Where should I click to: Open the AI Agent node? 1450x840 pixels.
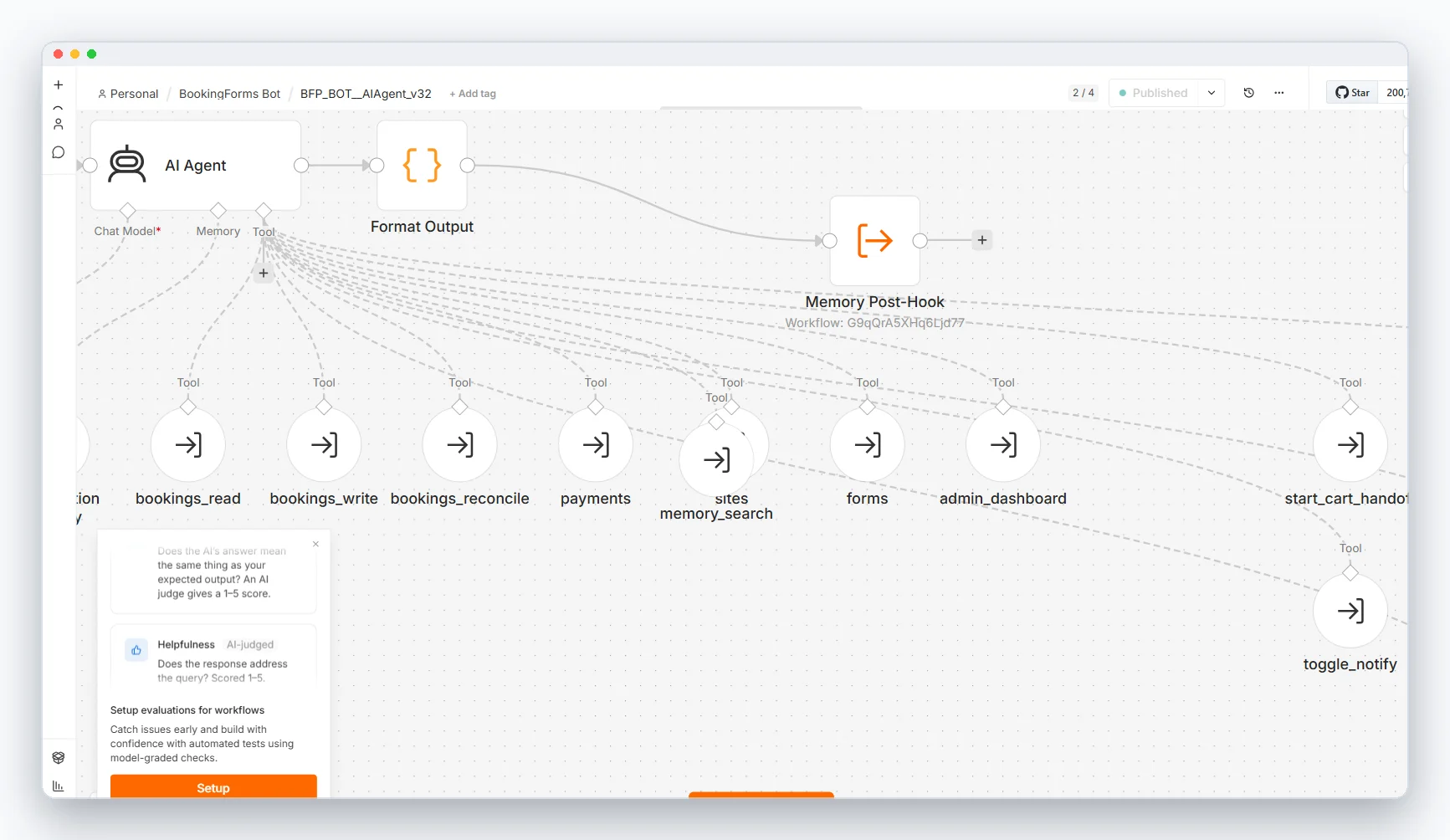(195, 166)
